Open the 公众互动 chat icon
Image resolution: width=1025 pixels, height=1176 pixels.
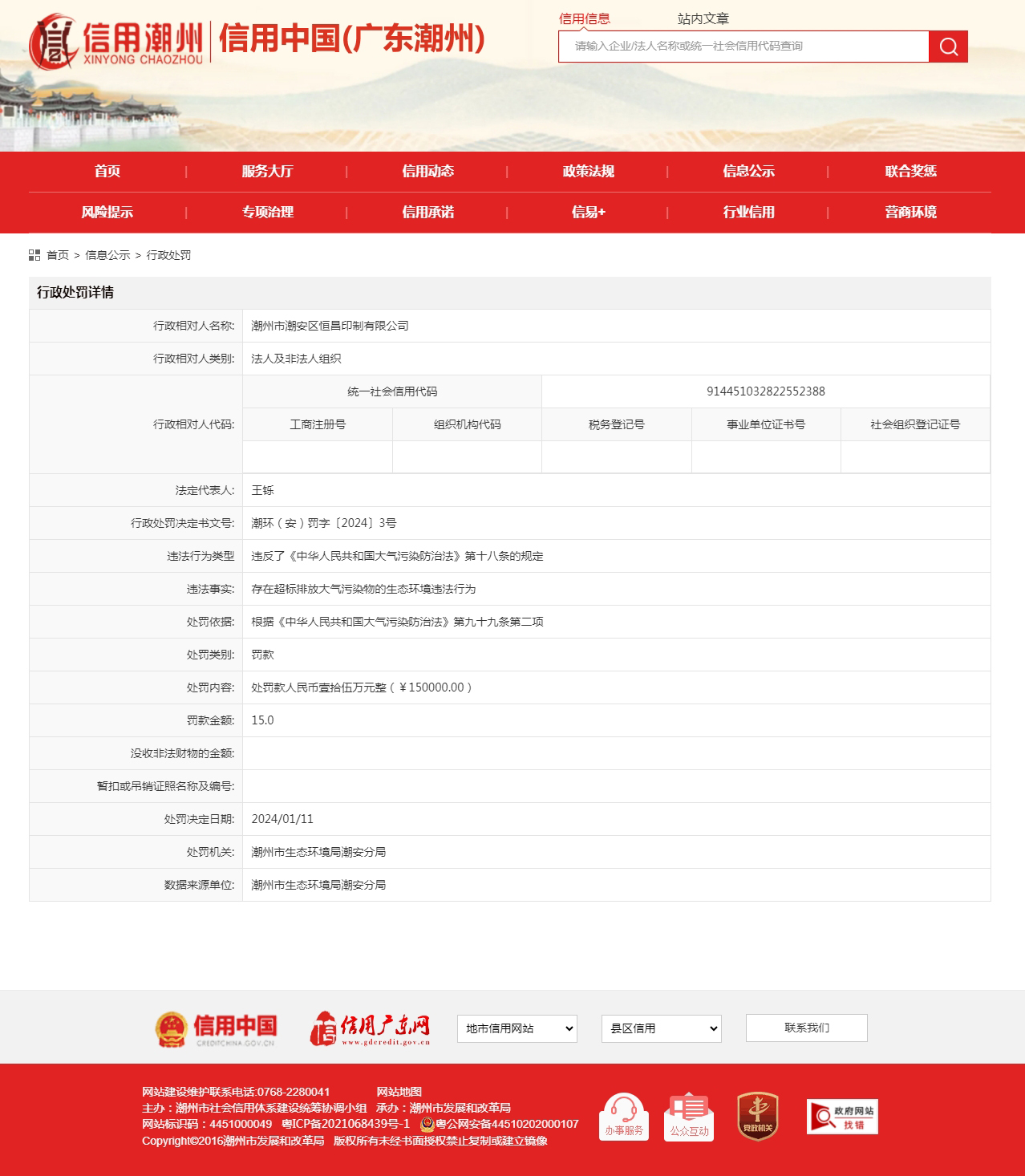tap(689, 1116)
